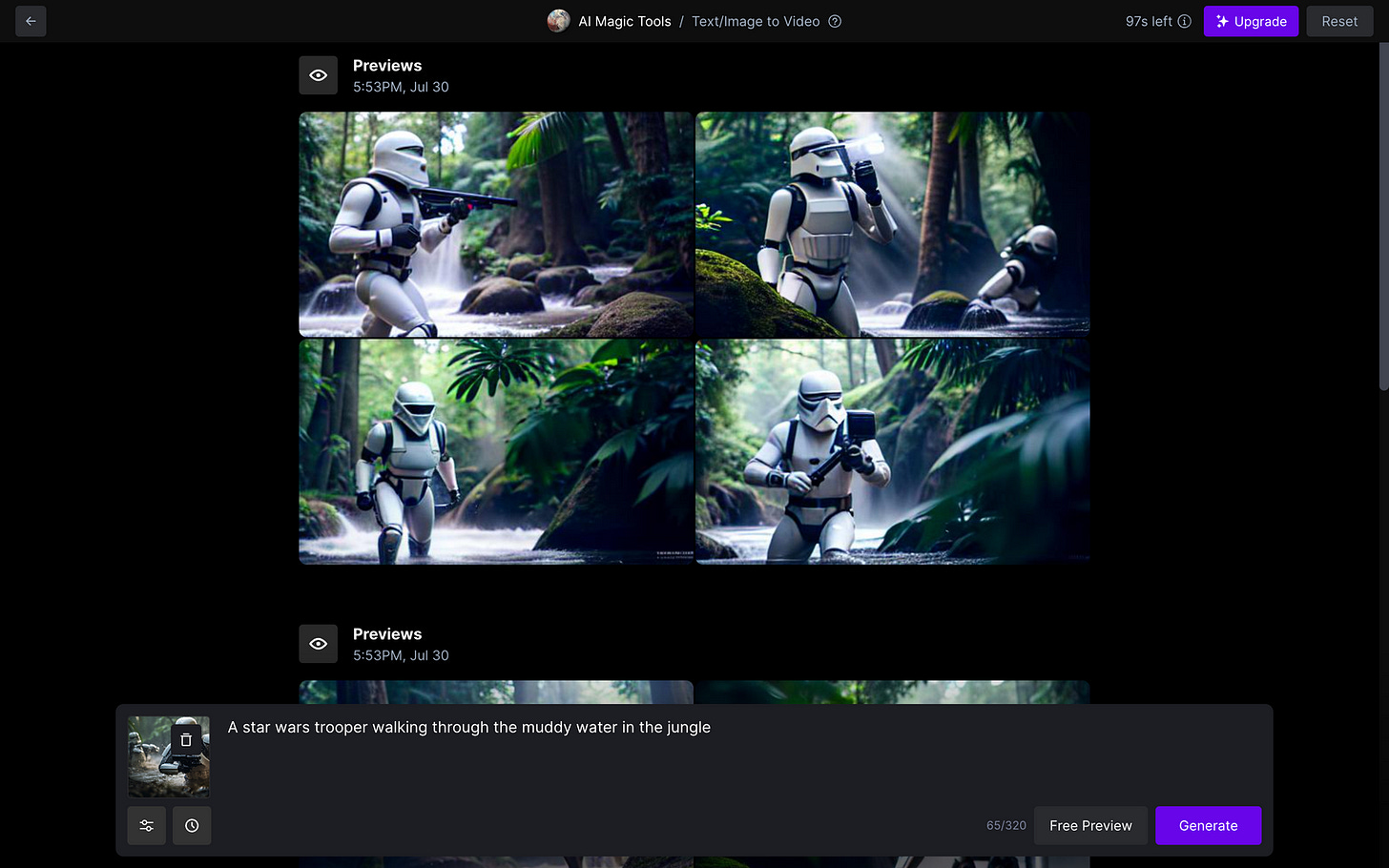Delete the attached reference image
The height and width of the screenshot is (868, 1389).
pyautogui.click(x=186, y=740)
